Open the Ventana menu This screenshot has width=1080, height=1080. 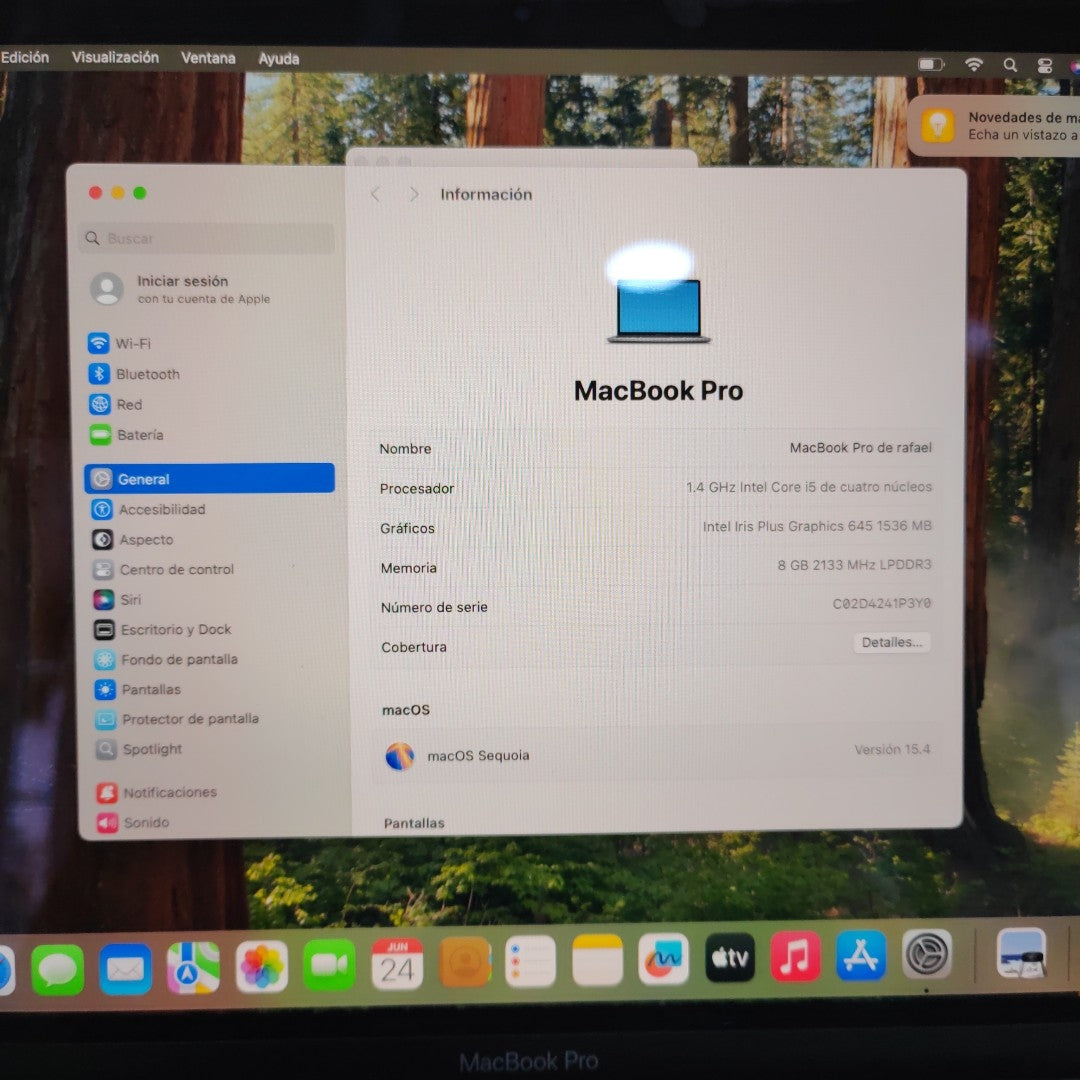coord(208,58)
